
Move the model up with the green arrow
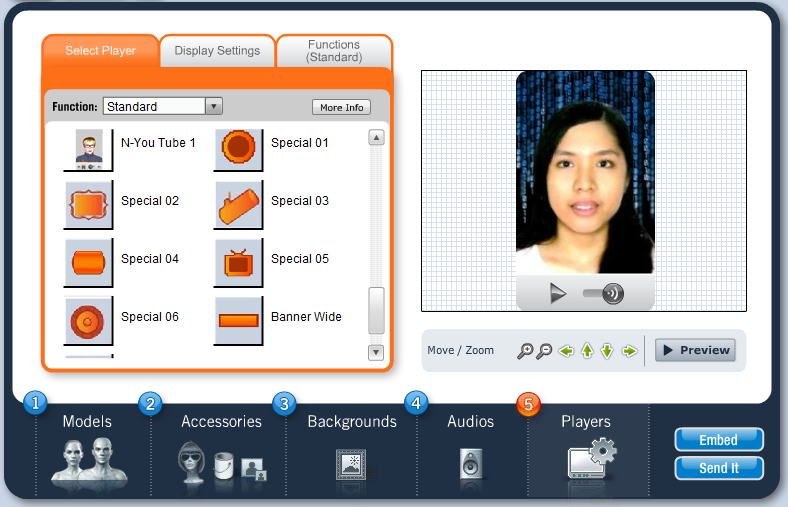click(587, 351)
